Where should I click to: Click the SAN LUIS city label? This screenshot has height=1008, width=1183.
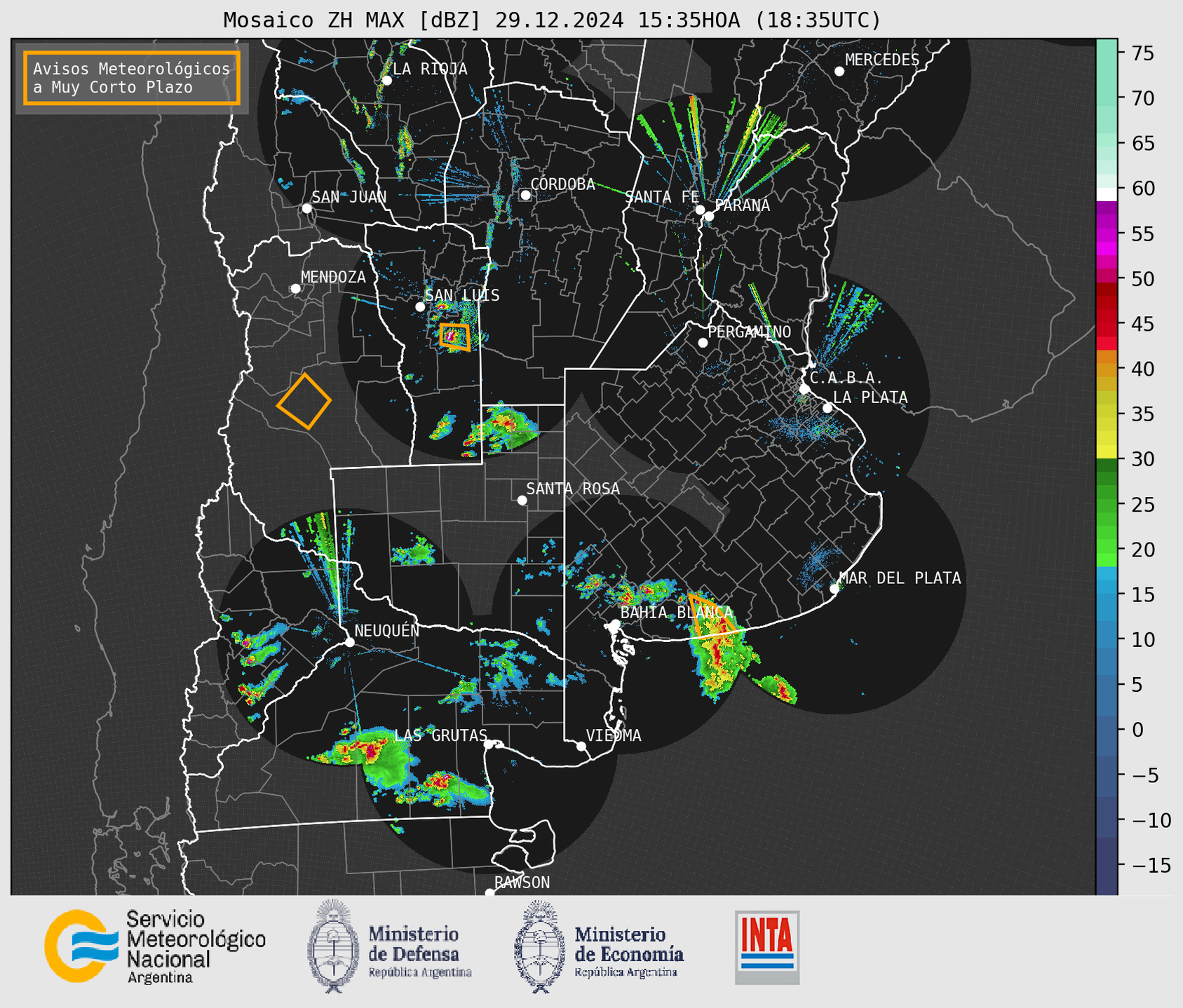(x=463, y=296)
